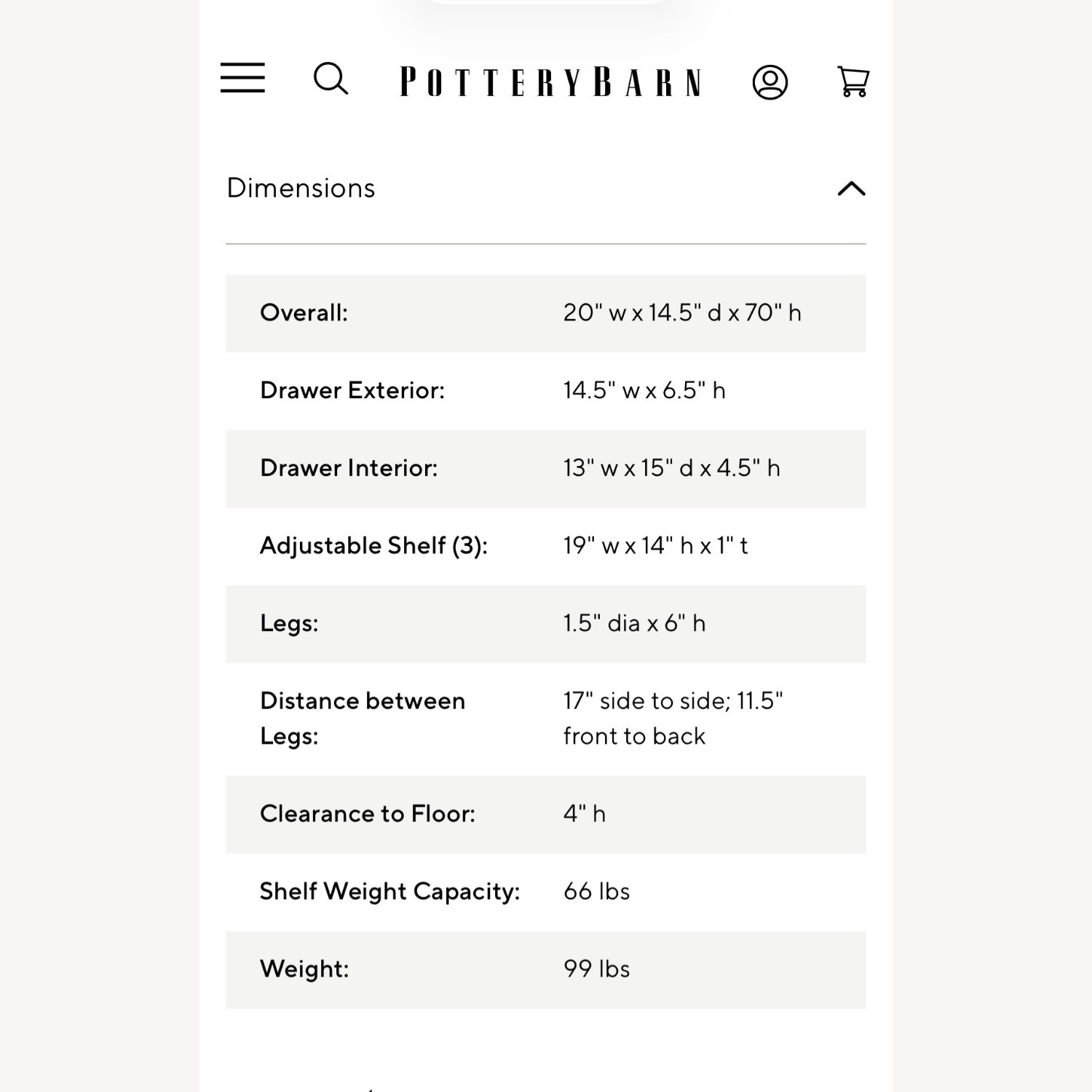
Task: Select the Drawer Exterior row label
Action: (x=352, y=390)
